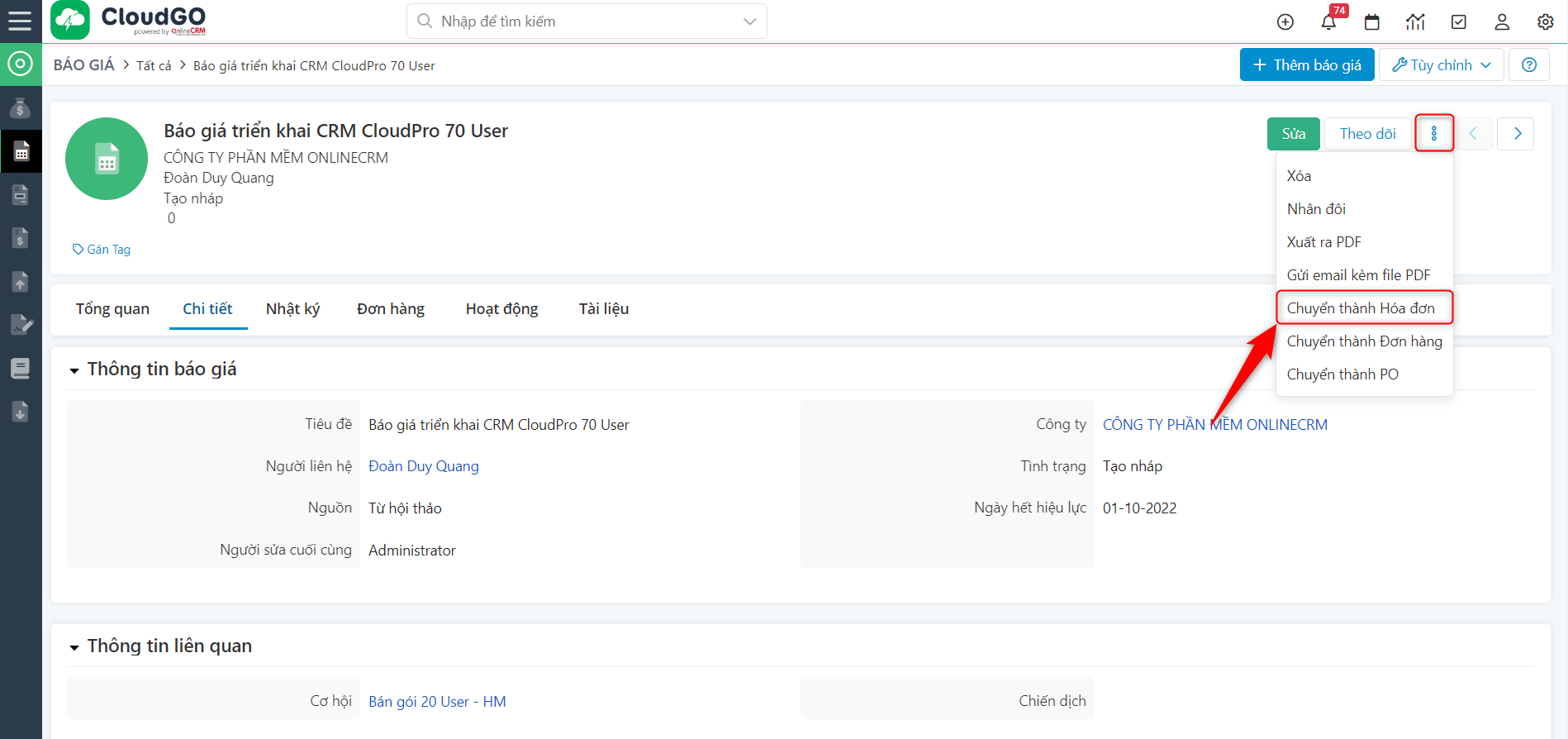The image size is (1568, 739).
Task: Expand the Tùy chỉnh dropdown
Action: click(x=1442, y=64)
